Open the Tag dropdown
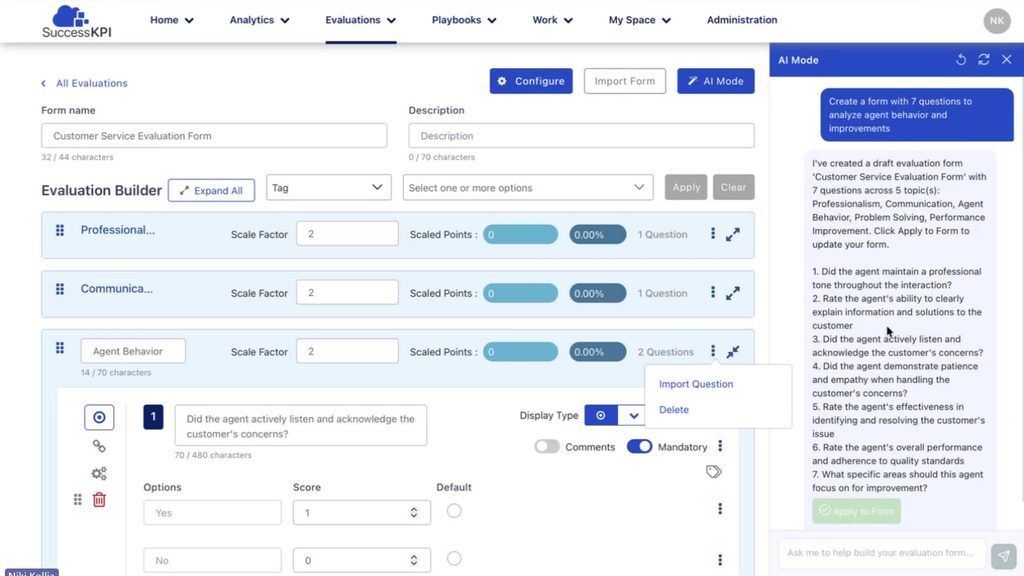Screen dimensions: 1024x576 pyautogui.click(x=328, y=187)
